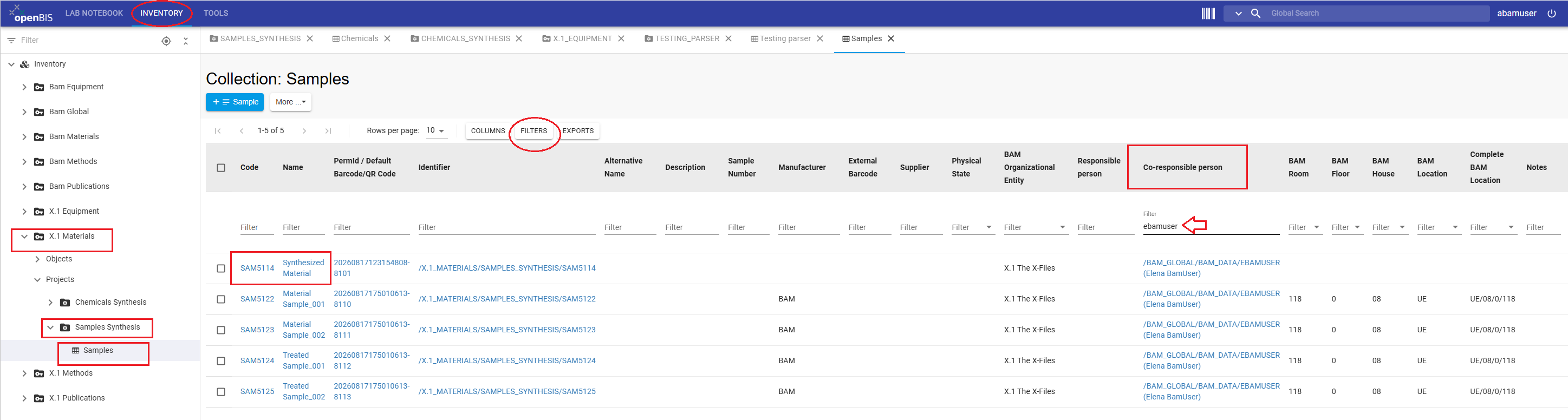Open sample SAM5125 code link

pos(257,392)
